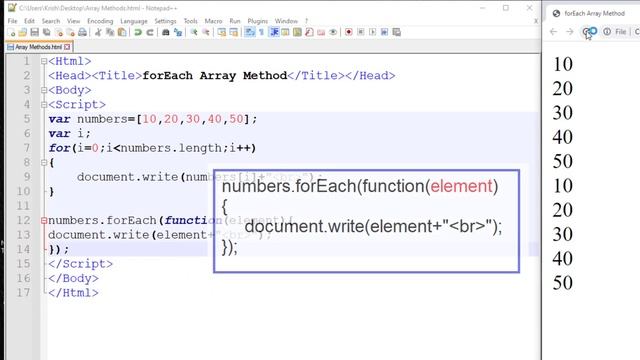Viewport: 640px width, 360px height.
Task: Click the Monitoring eye icon in toolbar
Action: 333,32
